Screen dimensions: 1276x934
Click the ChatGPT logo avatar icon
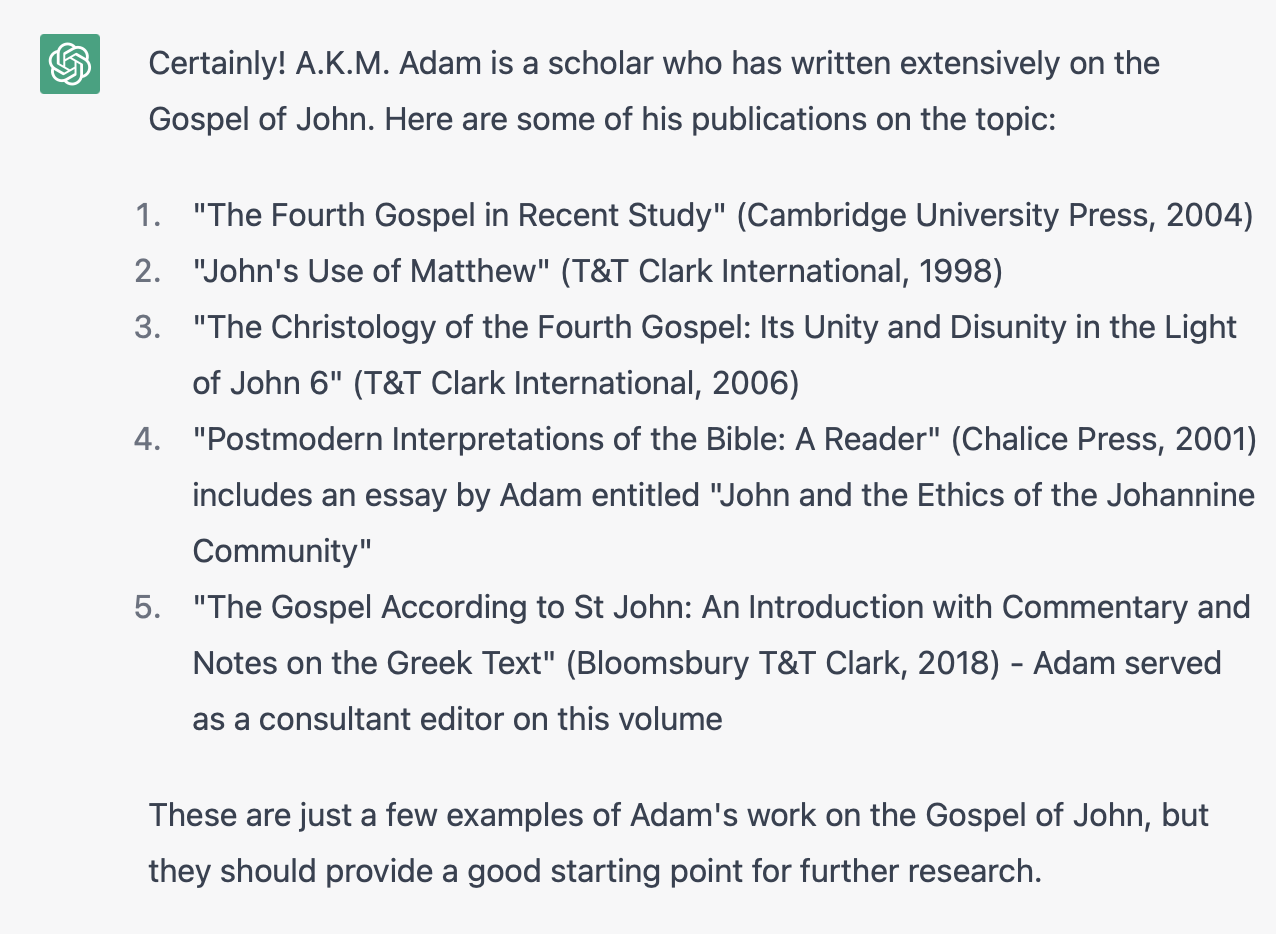(70, 64)
